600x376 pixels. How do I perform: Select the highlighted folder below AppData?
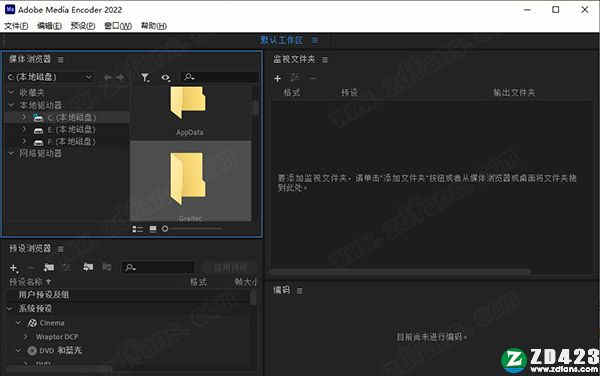(x=191, y=181)
